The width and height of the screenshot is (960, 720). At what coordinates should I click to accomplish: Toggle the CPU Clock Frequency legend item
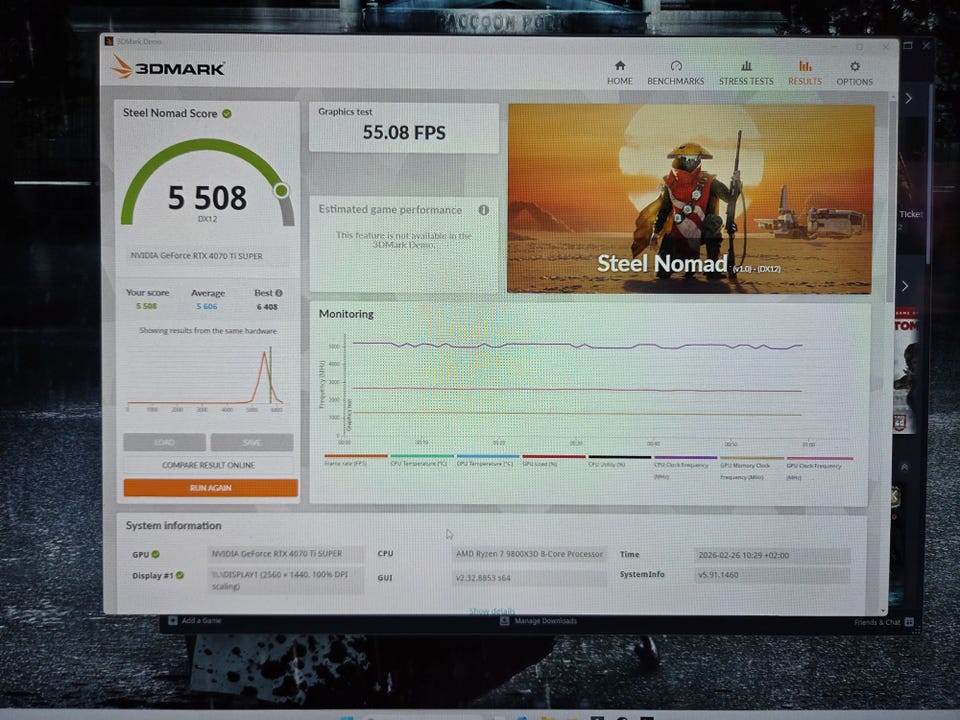[x=685, y=465]
